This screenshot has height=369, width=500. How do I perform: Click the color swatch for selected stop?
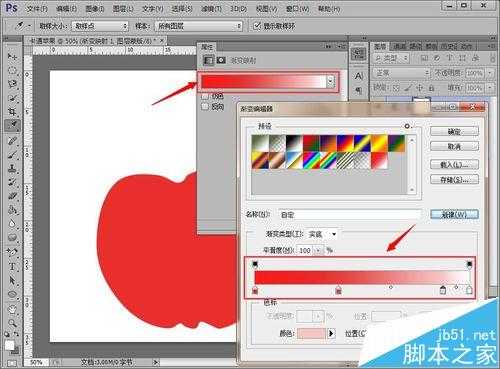coord(311,333)
